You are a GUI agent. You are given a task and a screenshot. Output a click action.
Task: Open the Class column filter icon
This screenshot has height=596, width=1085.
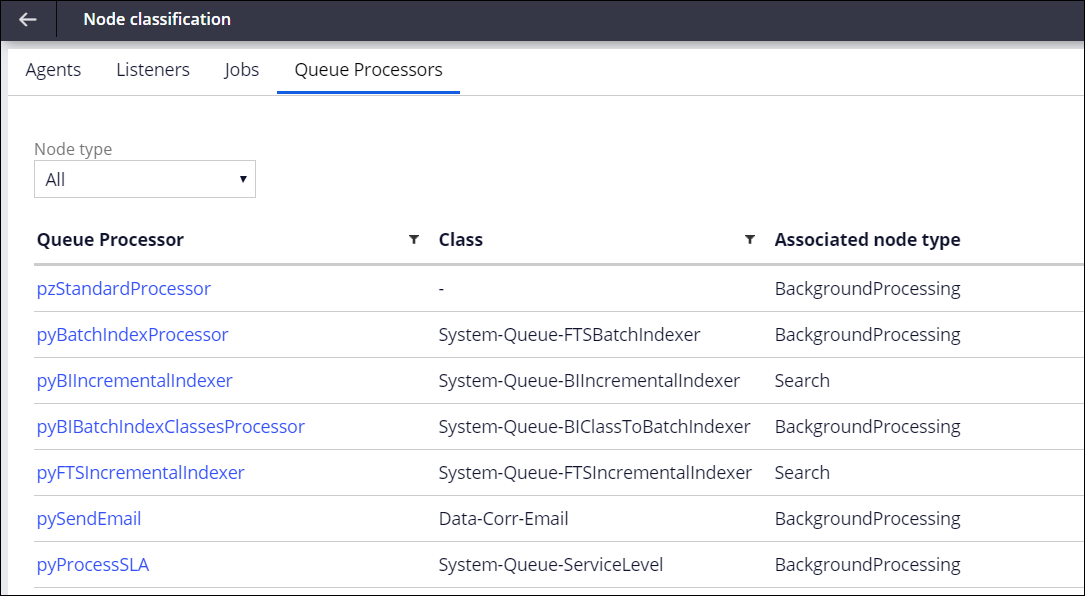(750, 240)
